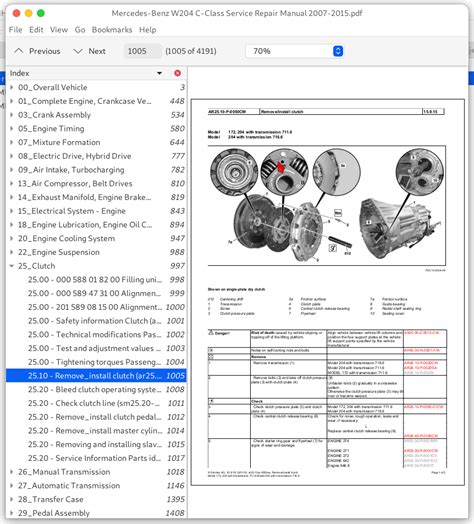The height and width of the screenshot is (524, 474).
Task: Expand the 15_Electrical System - Engine section
Action: point(12,211)
